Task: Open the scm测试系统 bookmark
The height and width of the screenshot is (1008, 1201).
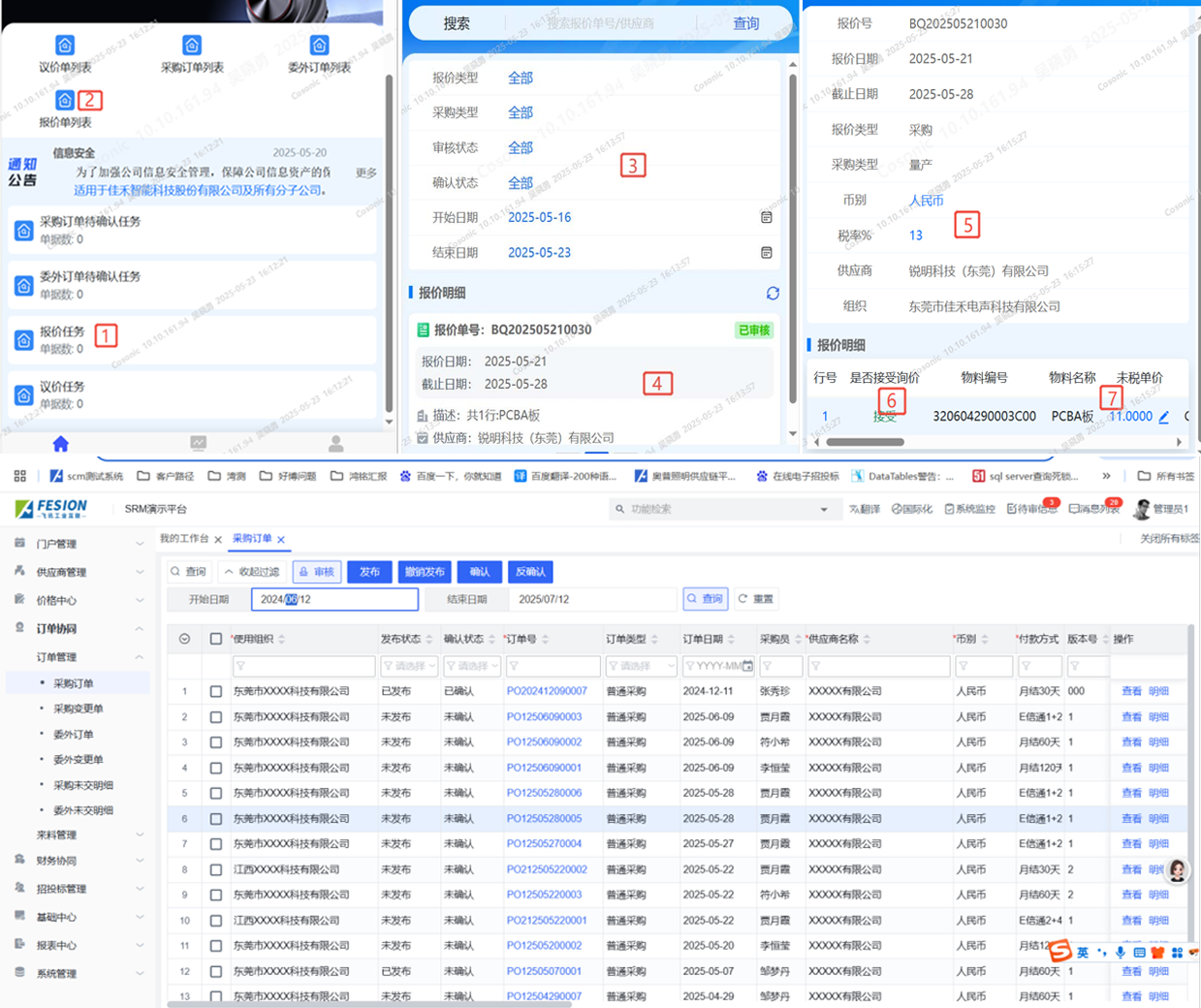Action: 86,476
